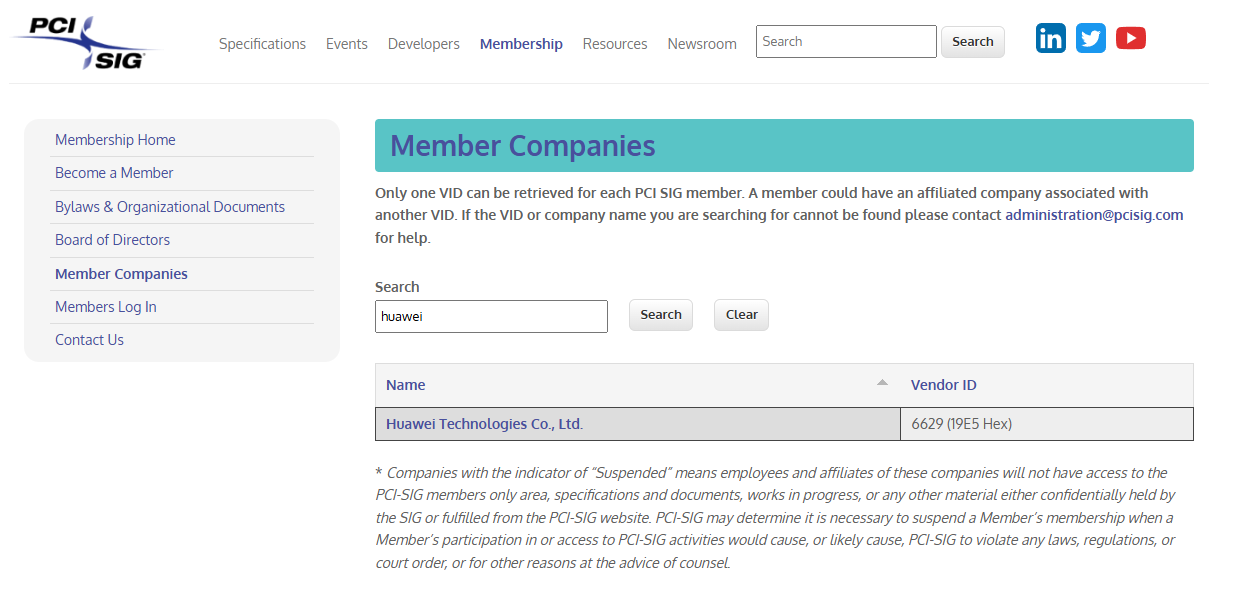Go to the Events menu
The width and height of the screenshot is (1247, 596).
click(347, 44)
